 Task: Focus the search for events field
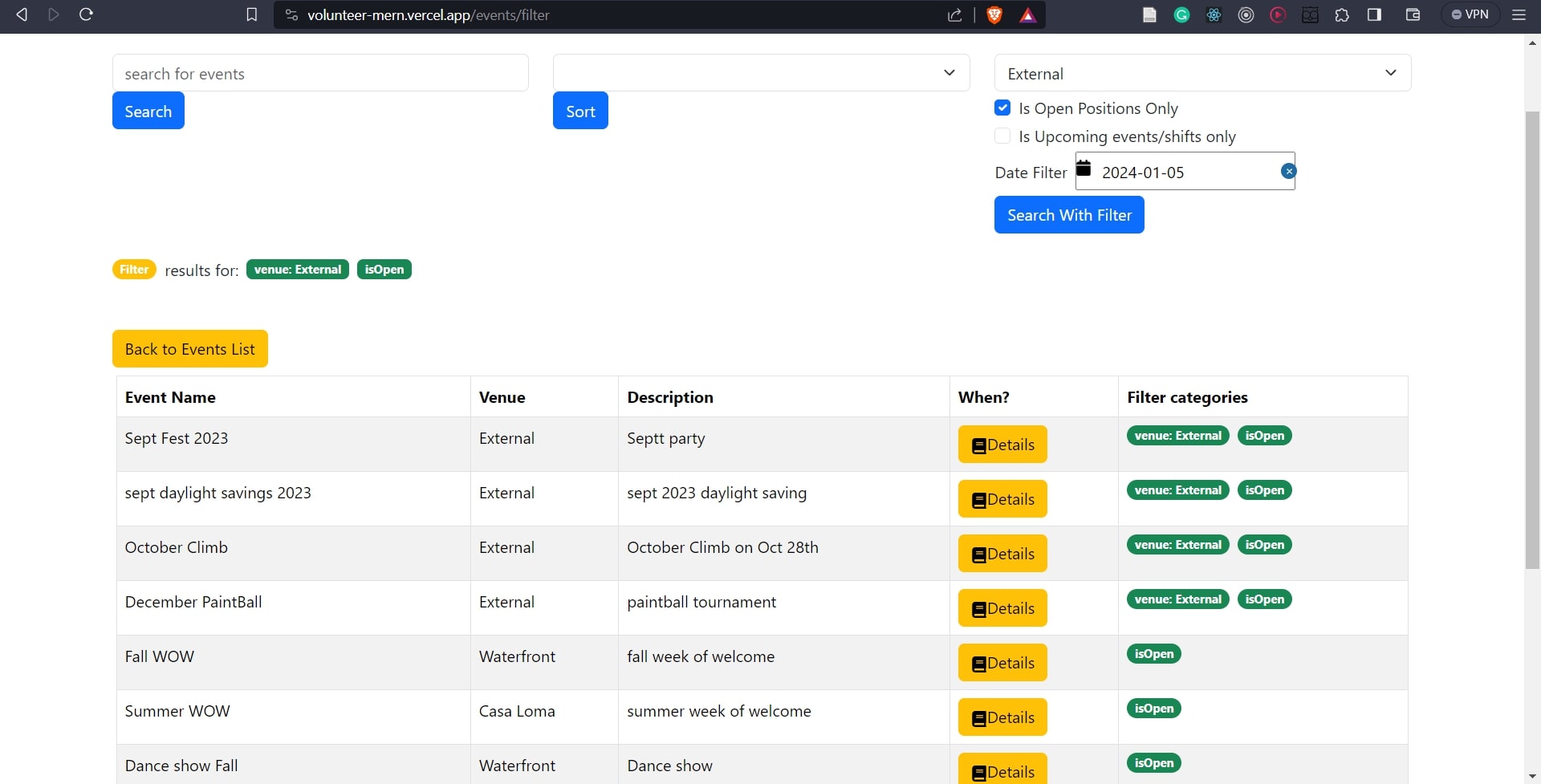click(320, 73)
